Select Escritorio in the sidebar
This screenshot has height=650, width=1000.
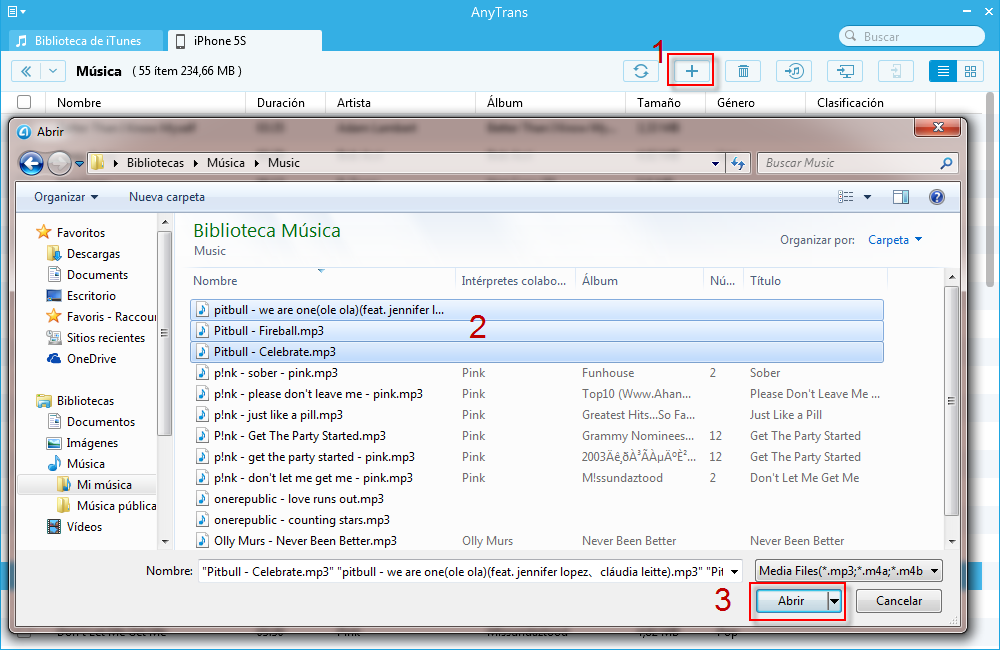(x=91, y=296)
